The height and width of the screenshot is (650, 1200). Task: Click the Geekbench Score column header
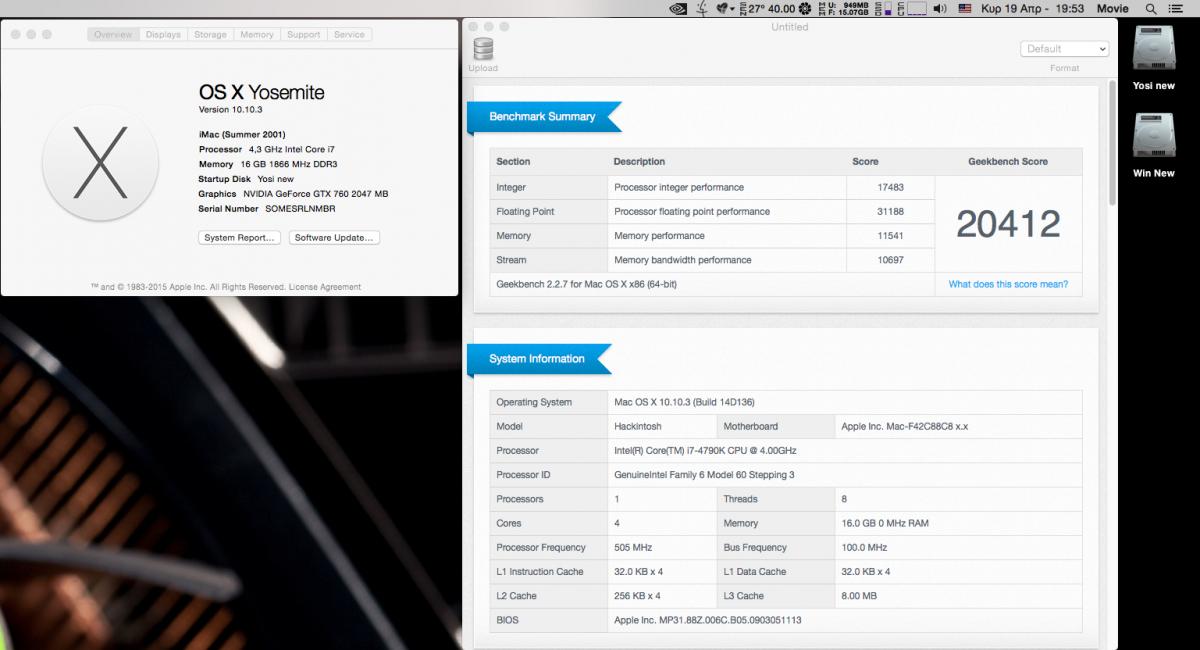pos(1008,161)
